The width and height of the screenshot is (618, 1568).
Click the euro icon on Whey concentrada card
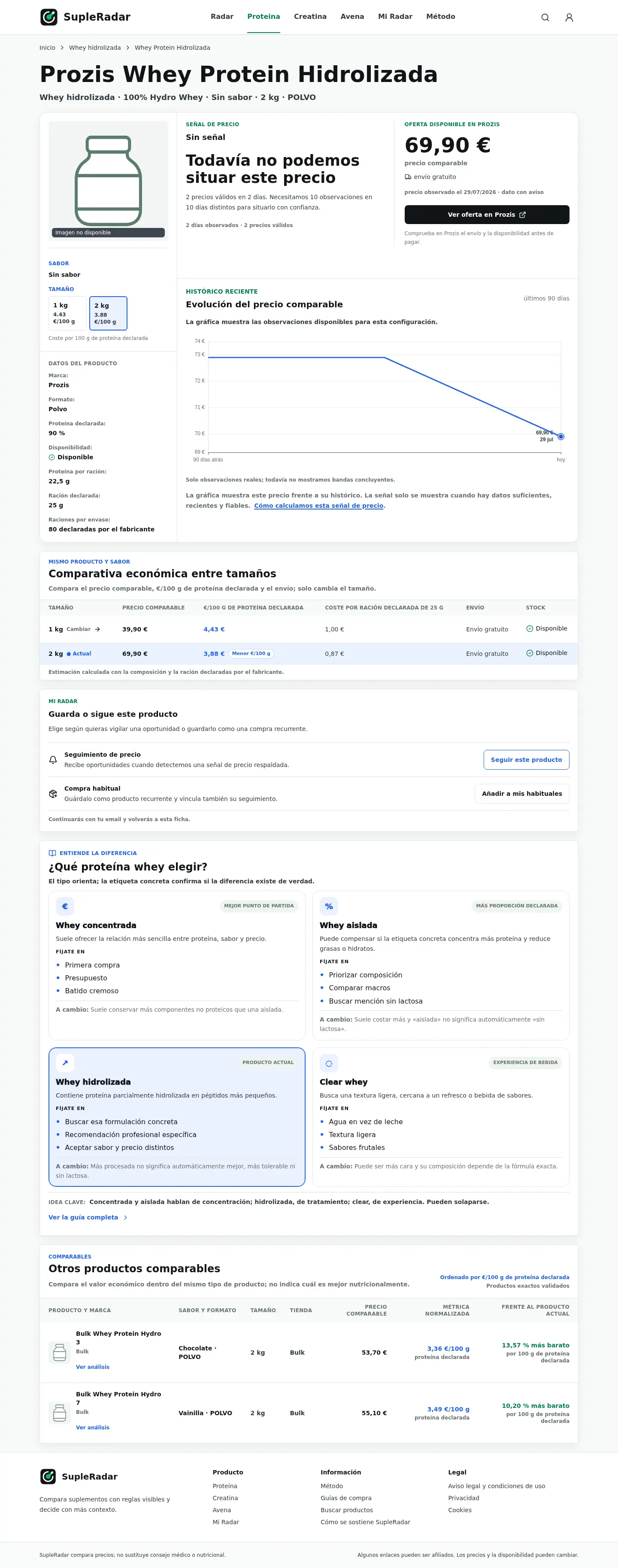[65, 907]
